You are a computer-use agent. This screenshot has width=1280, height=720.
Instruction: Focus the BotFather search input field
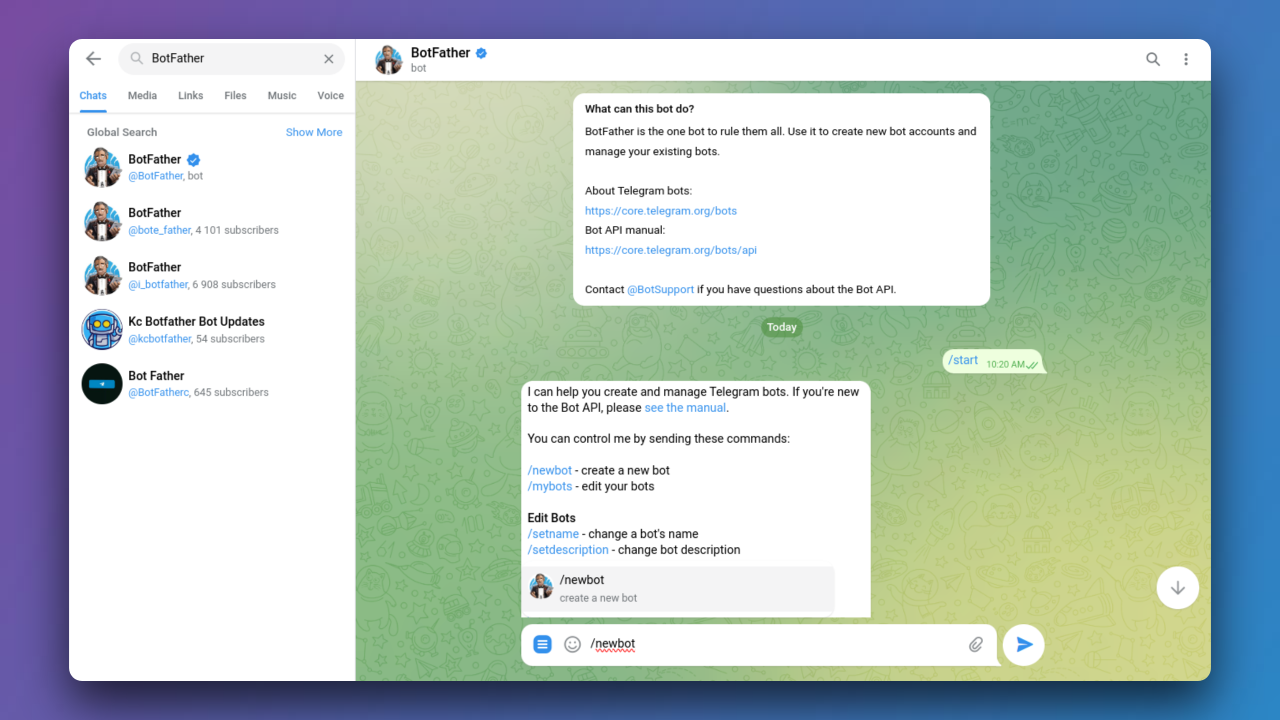[231, 59]
